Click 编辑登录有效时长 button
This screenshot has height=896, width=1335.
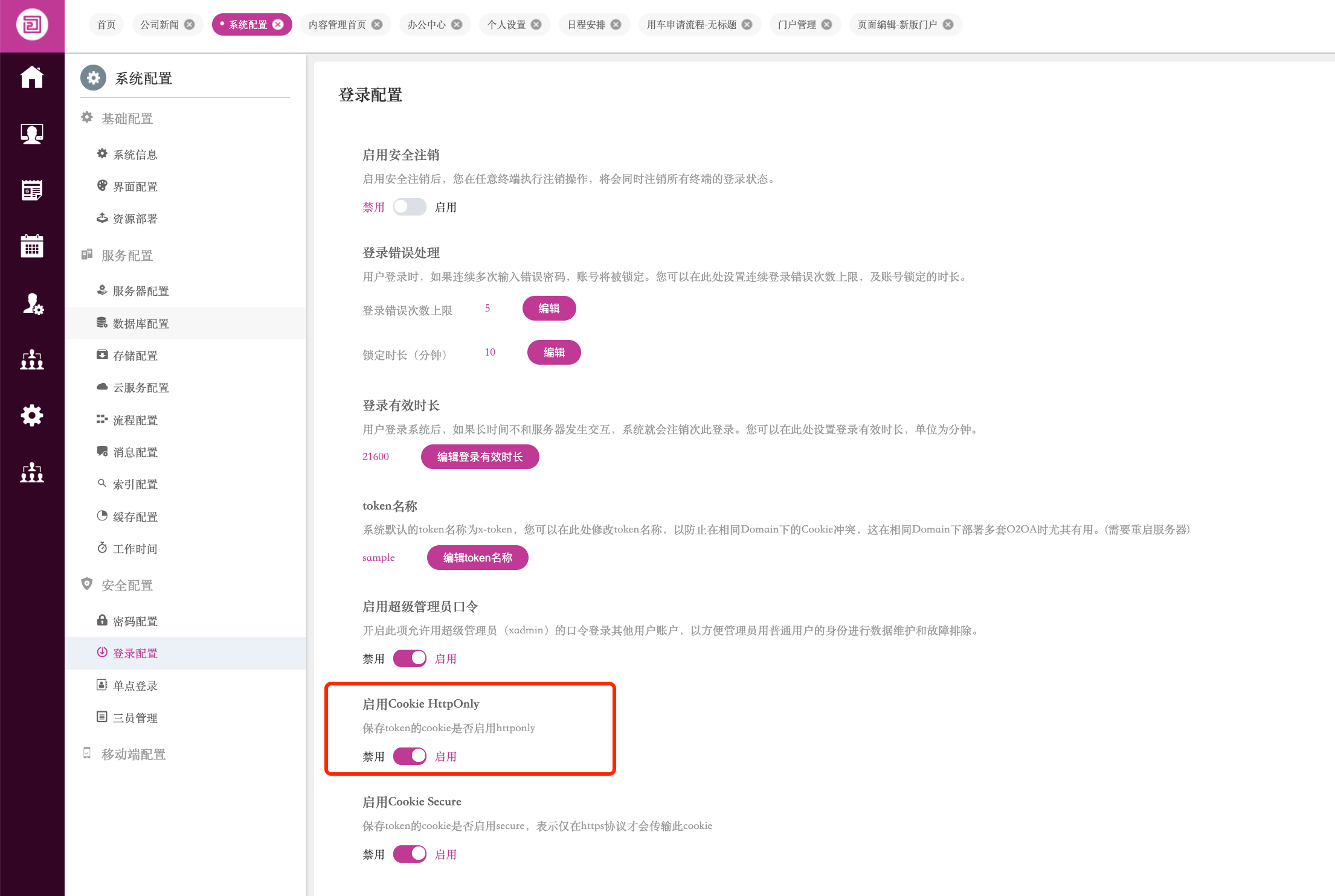[x=480, y=457]
